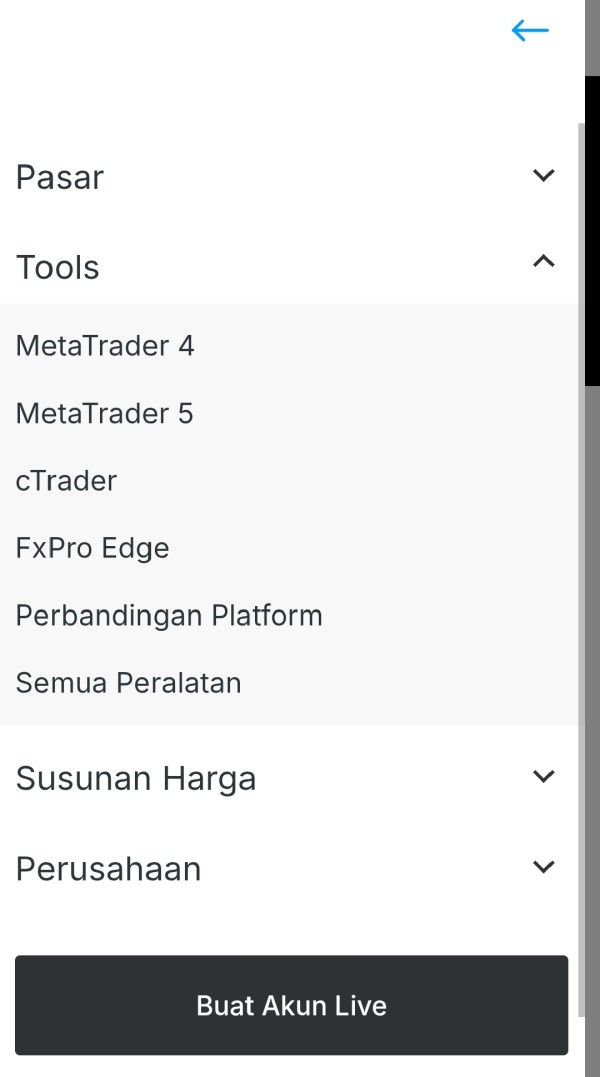
Task: Go to MetaTrader 5 page
Action: coord(105,413)
